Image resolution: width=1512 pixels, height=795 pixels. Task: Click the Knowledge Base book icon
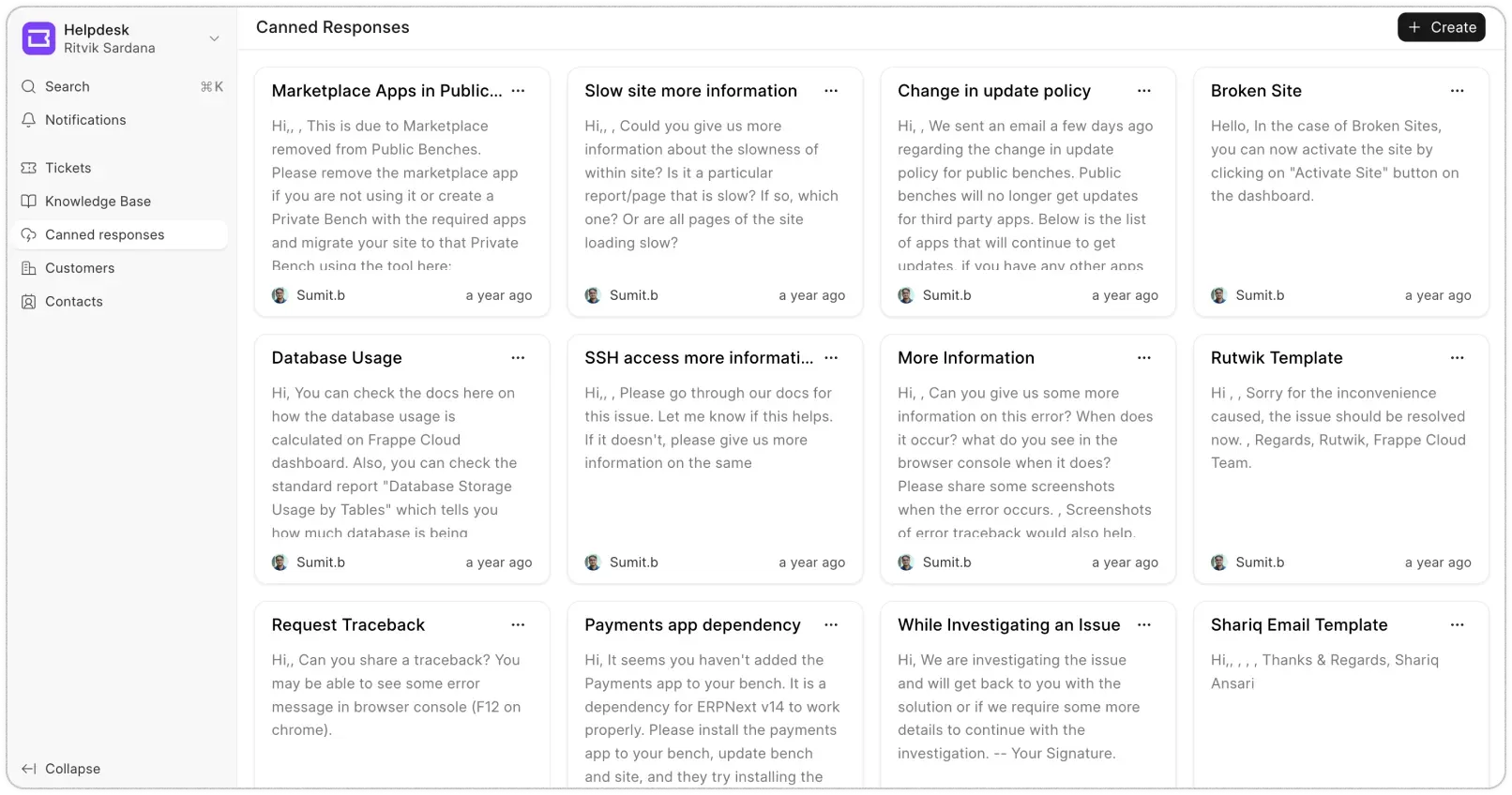pos(27,201)
